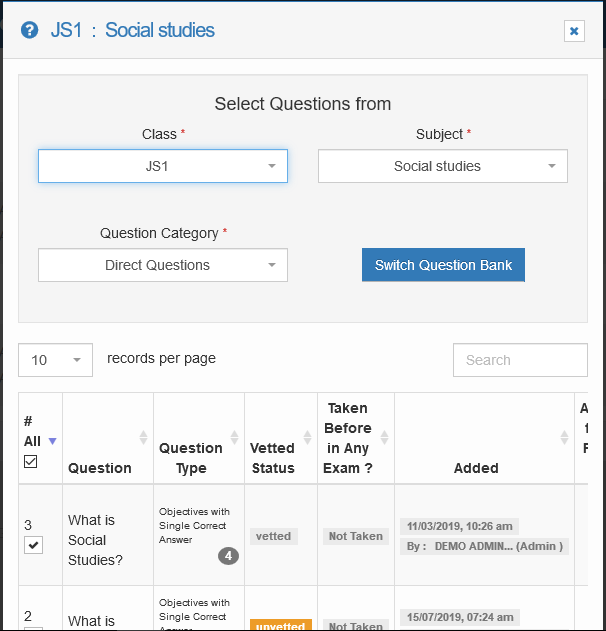Click the orange unvetted status badge
The image size is (606, 631).
click(280, 625)
